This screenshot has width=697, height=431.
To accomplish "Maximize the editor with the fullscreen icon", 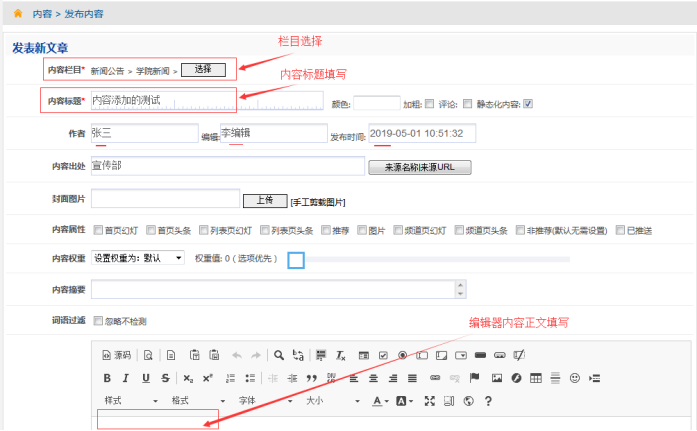I will [x=429, y=401].
